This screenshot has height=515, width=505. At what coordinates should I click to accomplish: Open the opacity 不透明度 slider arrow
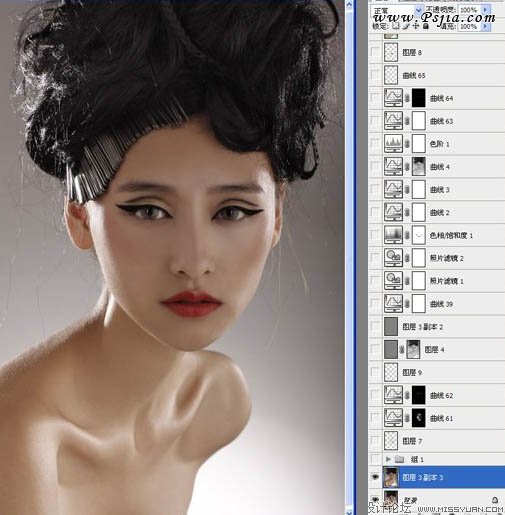tap(486, 10)
